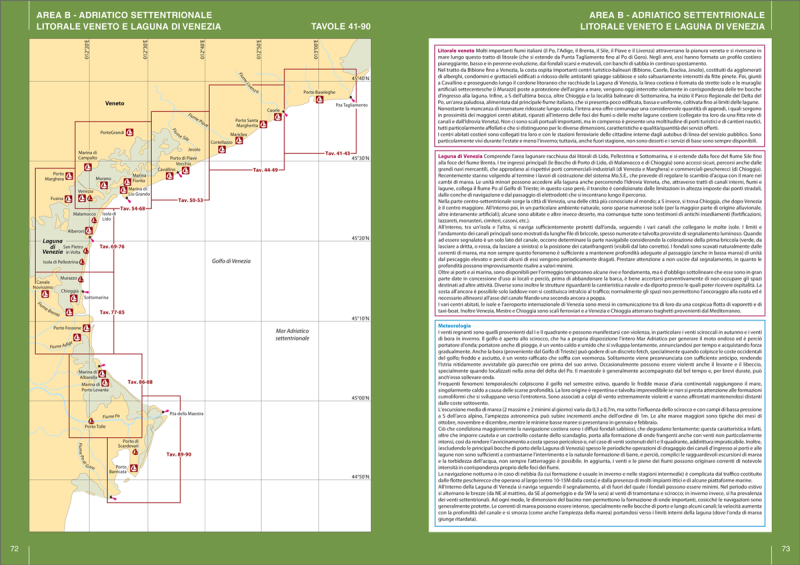
Task: Click the Marina di Albarella icon
Action: tap(103, 374)
